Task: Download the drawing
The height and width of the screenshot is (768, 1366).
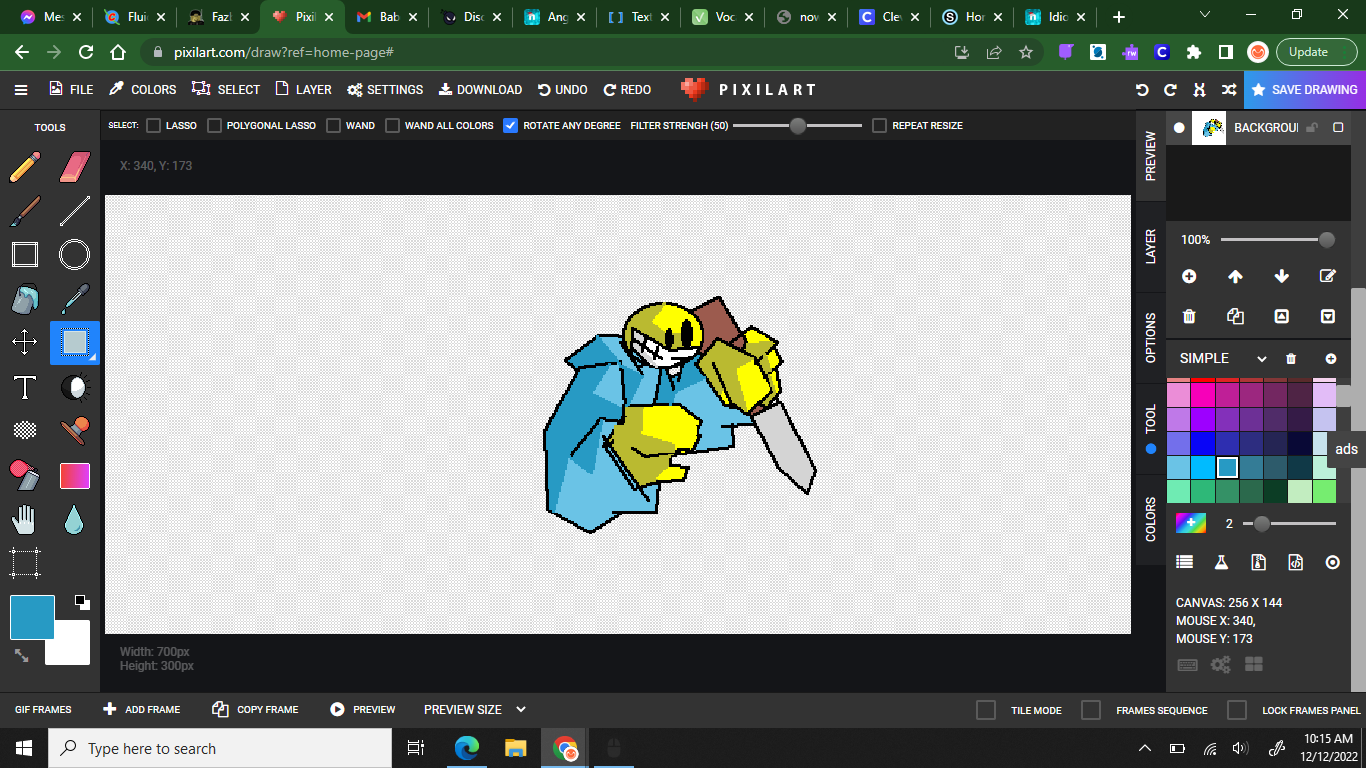Action: (480, 90)
